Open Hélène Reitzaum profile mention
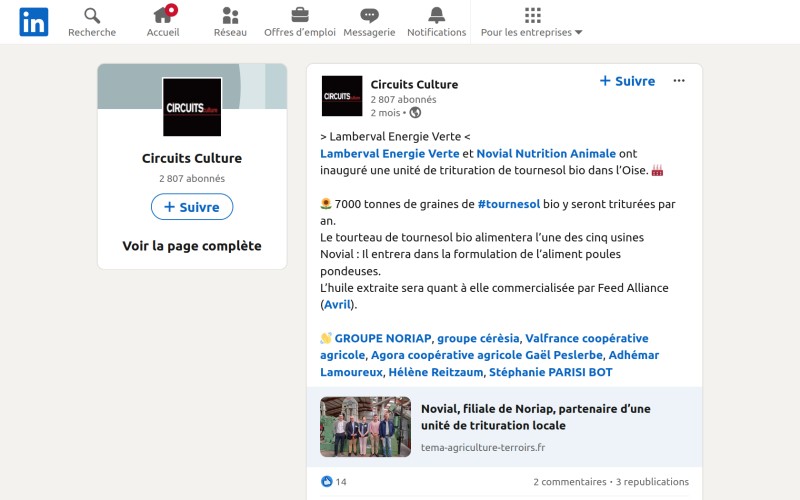 [436, 372]
